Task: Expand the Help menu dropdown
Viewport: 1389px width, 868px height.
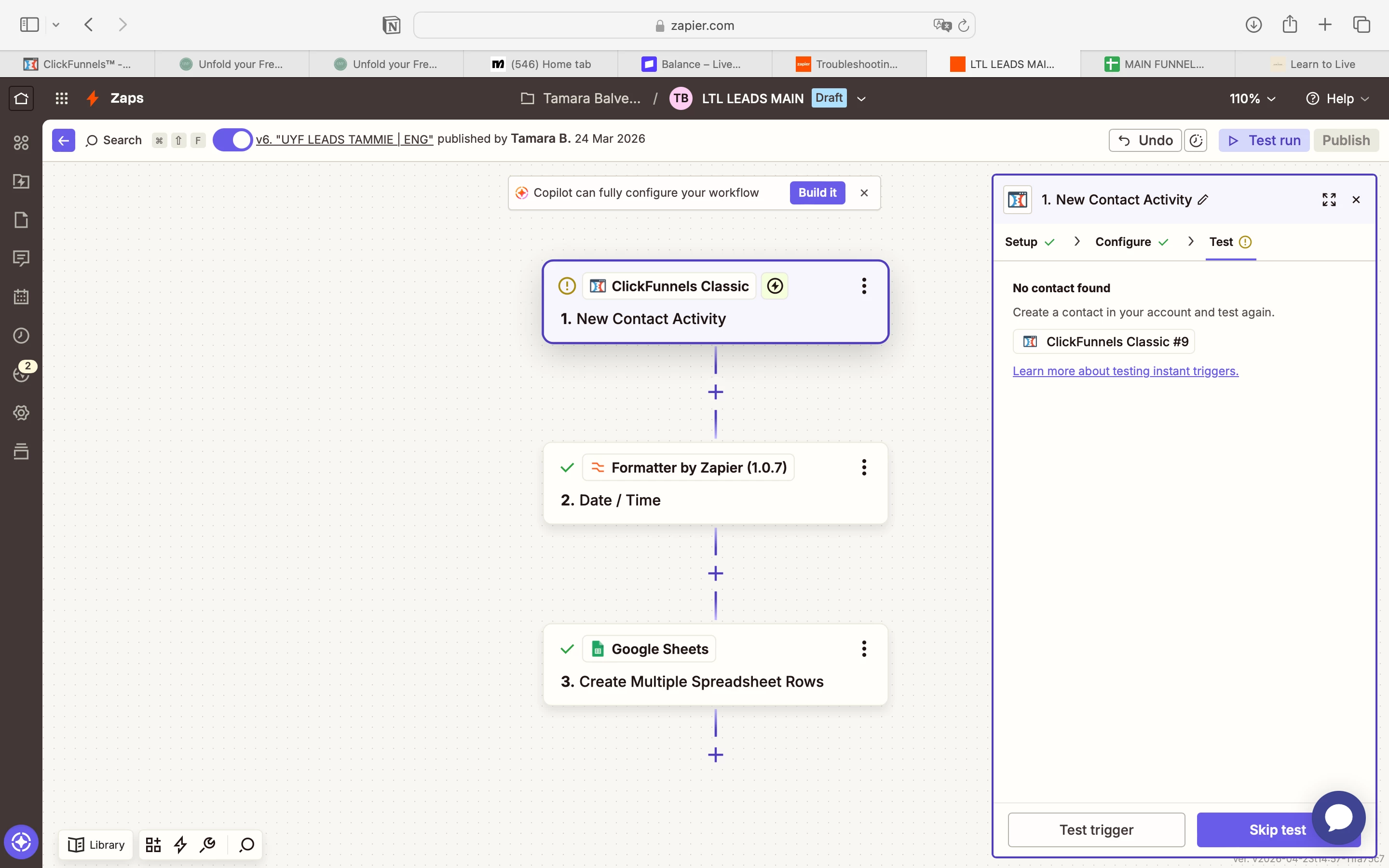Action: [x=1338, y=99]
